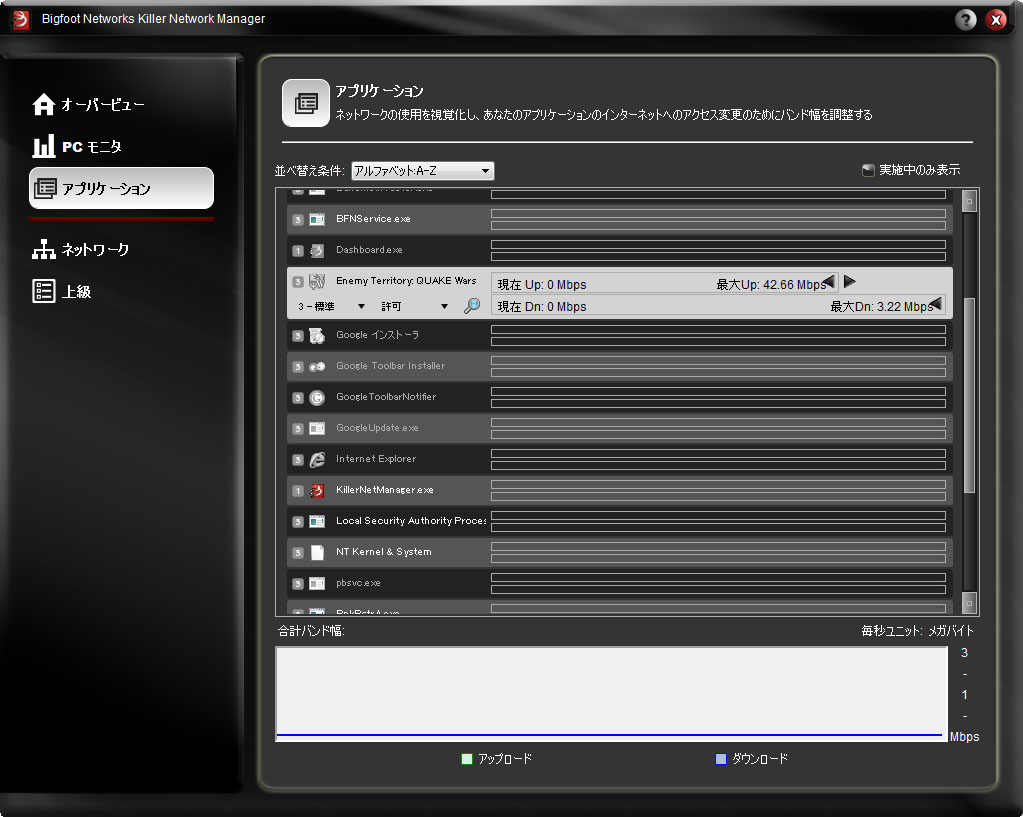The width and height of the screenshot is (1023, 817).
Task: Close the Killer Network Manager window
Action: click(996, 20)
